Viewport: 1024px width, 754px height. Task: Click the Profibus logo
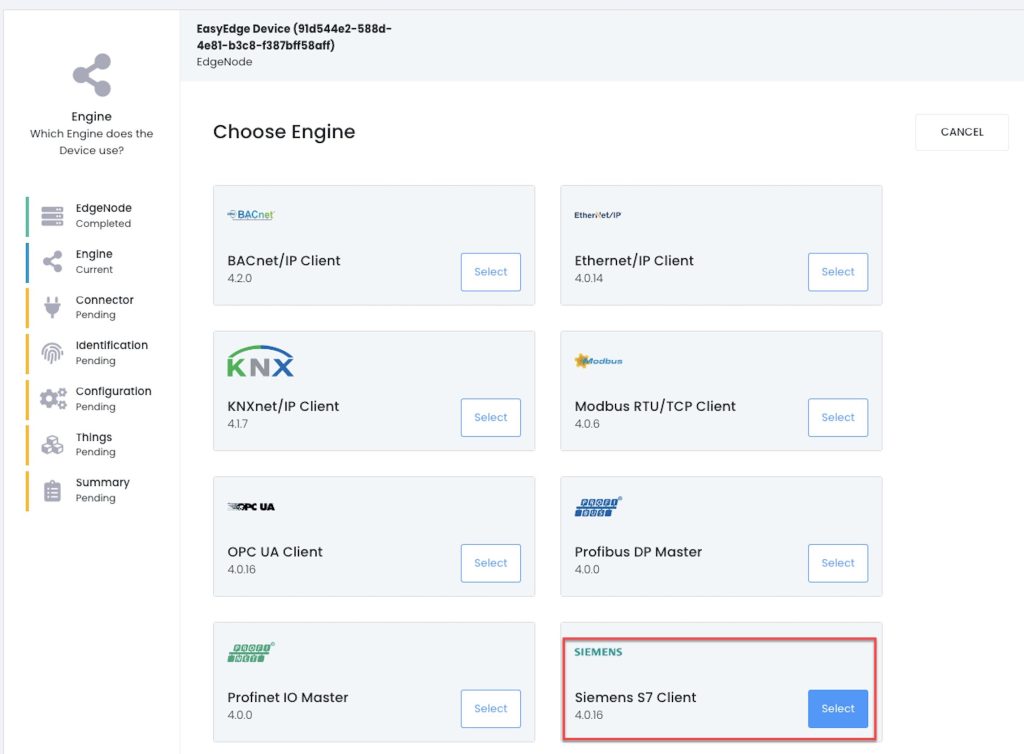click(598, 507)
